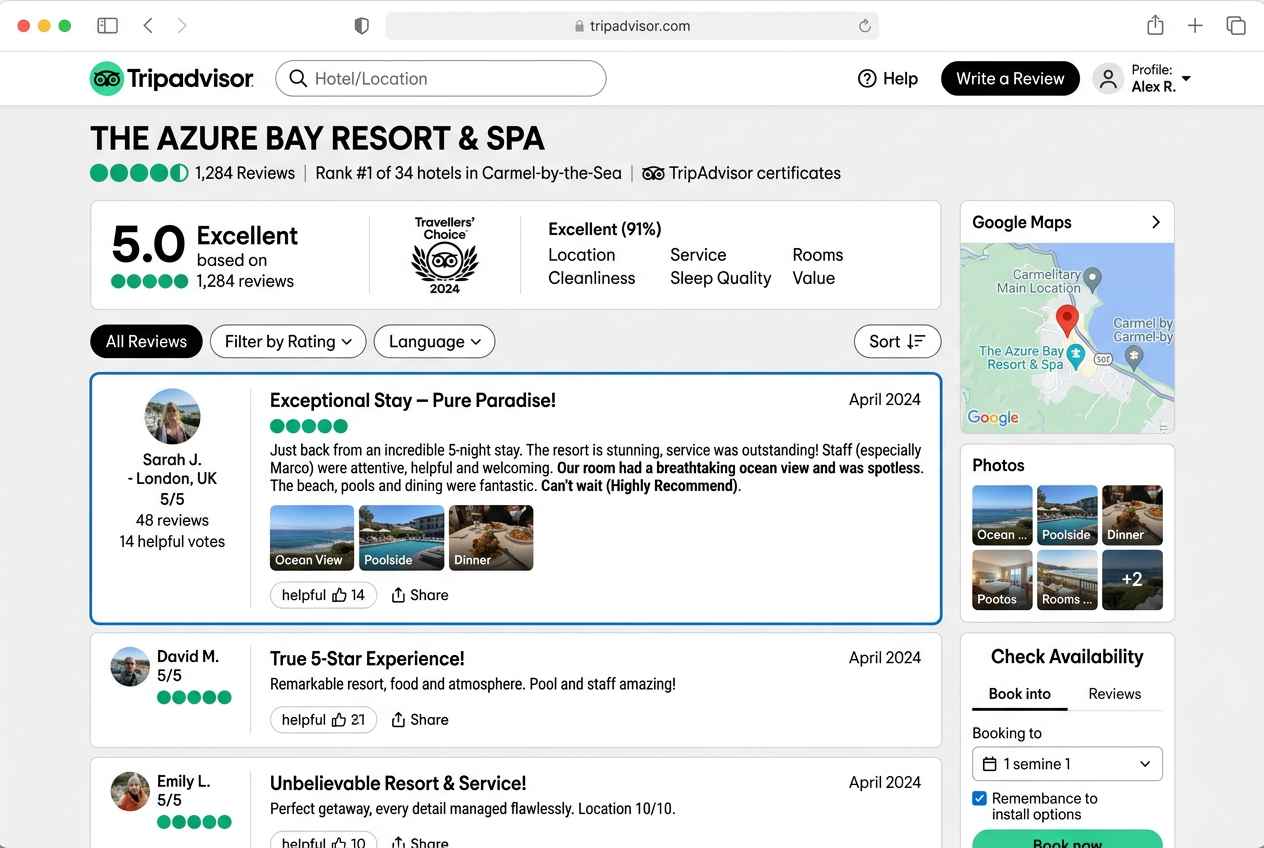Viewport: 1264px width, 848px height.
Task: Select the All Reviews filter pill
Action: click(x=146, y=341)
